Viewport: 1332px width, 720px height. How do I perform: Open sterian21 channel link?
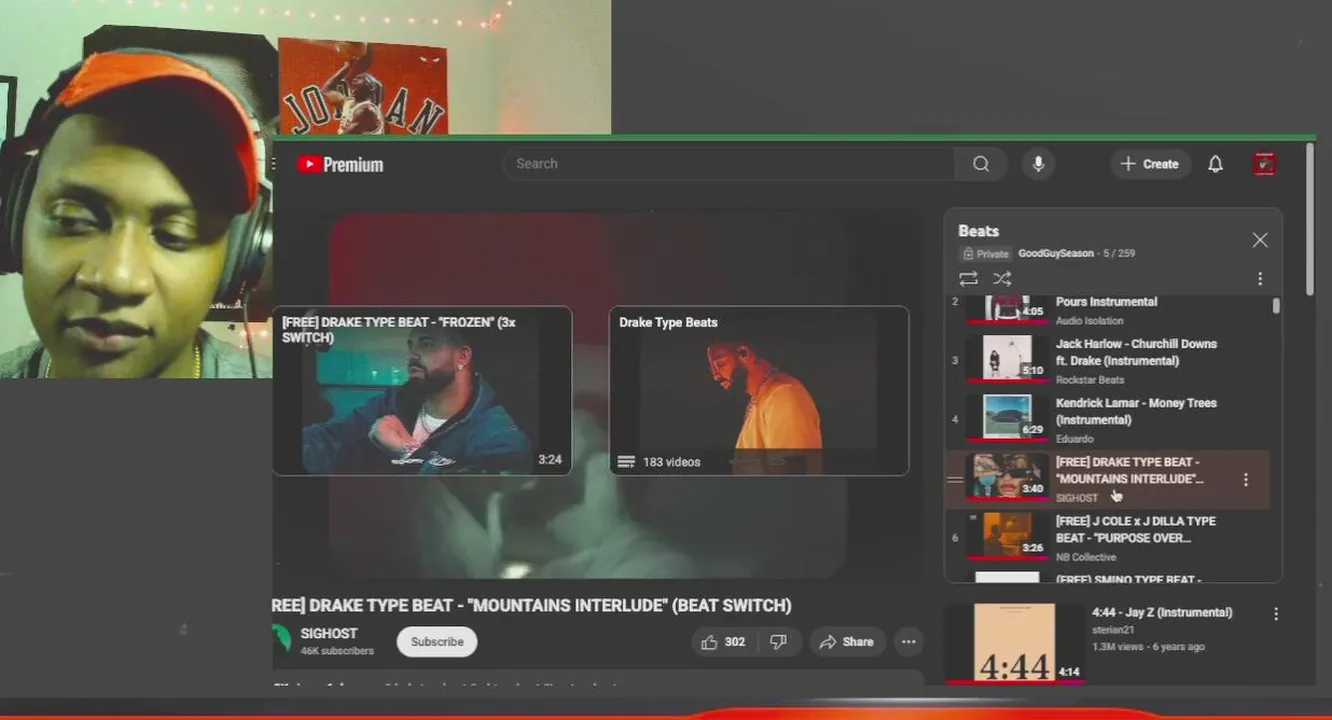click(x=1112, y=631)
